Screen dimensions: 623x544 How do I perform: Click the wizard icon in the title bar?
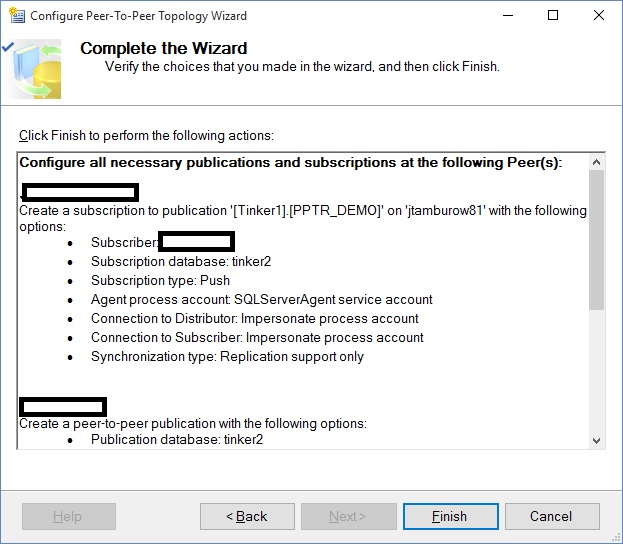15,16
